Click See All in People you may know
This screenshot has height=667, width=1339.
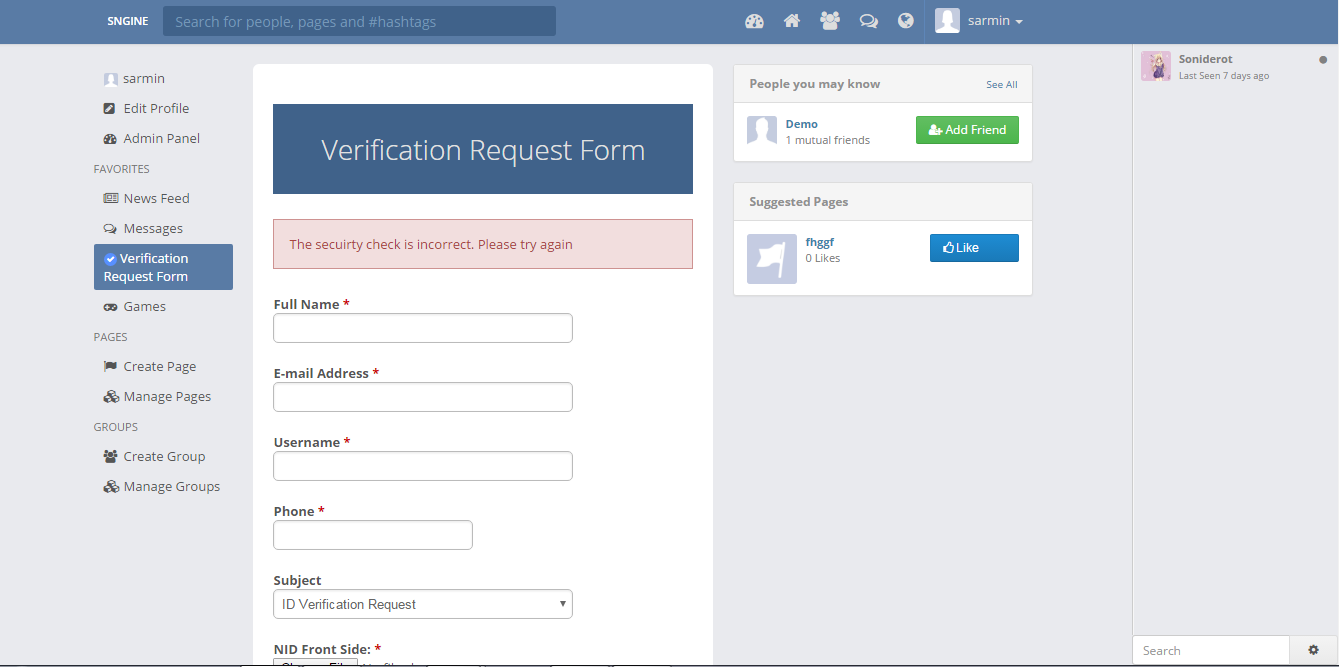1001,85
